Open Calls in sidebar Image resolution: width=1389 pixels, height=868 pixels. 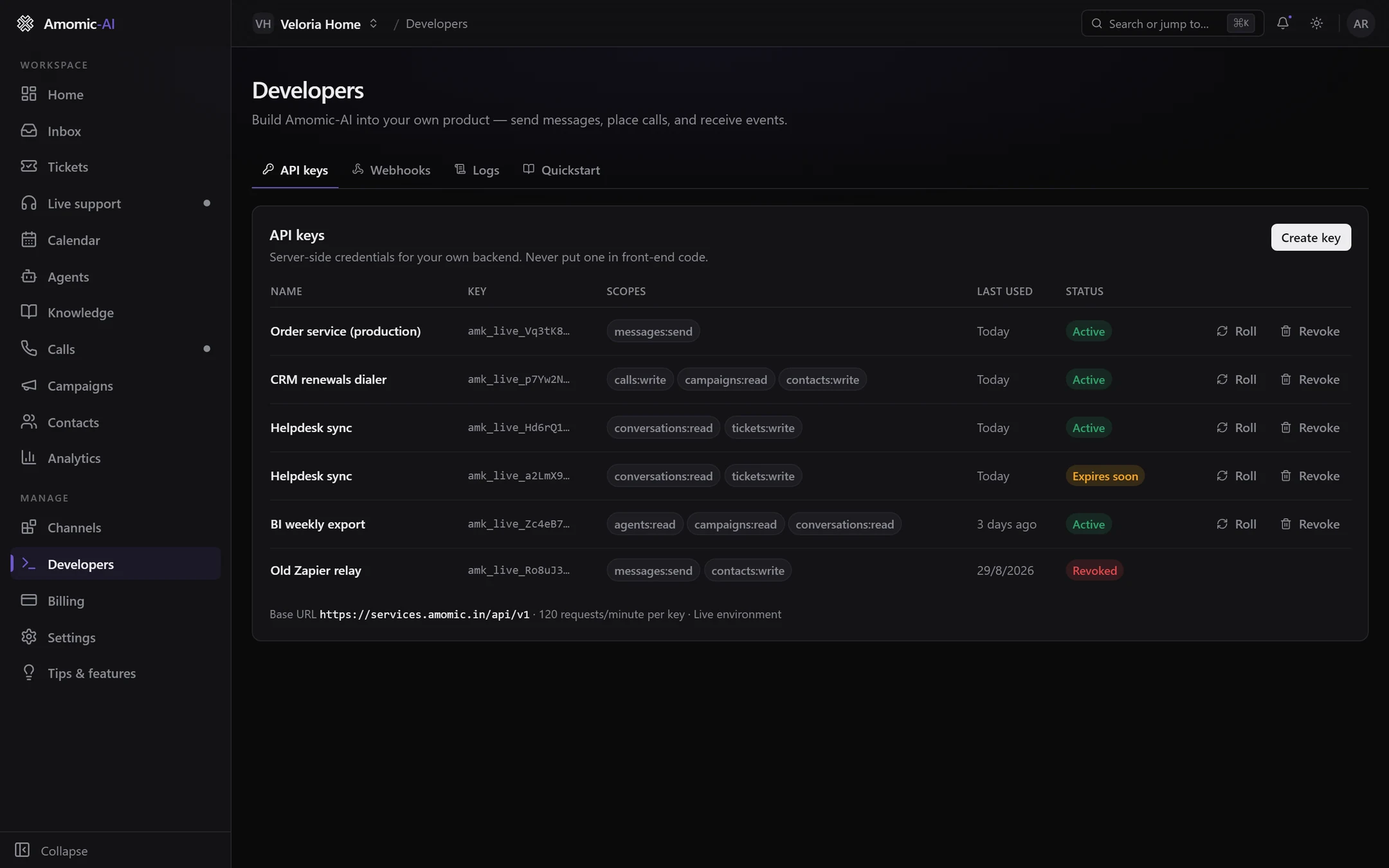point(116,349)
